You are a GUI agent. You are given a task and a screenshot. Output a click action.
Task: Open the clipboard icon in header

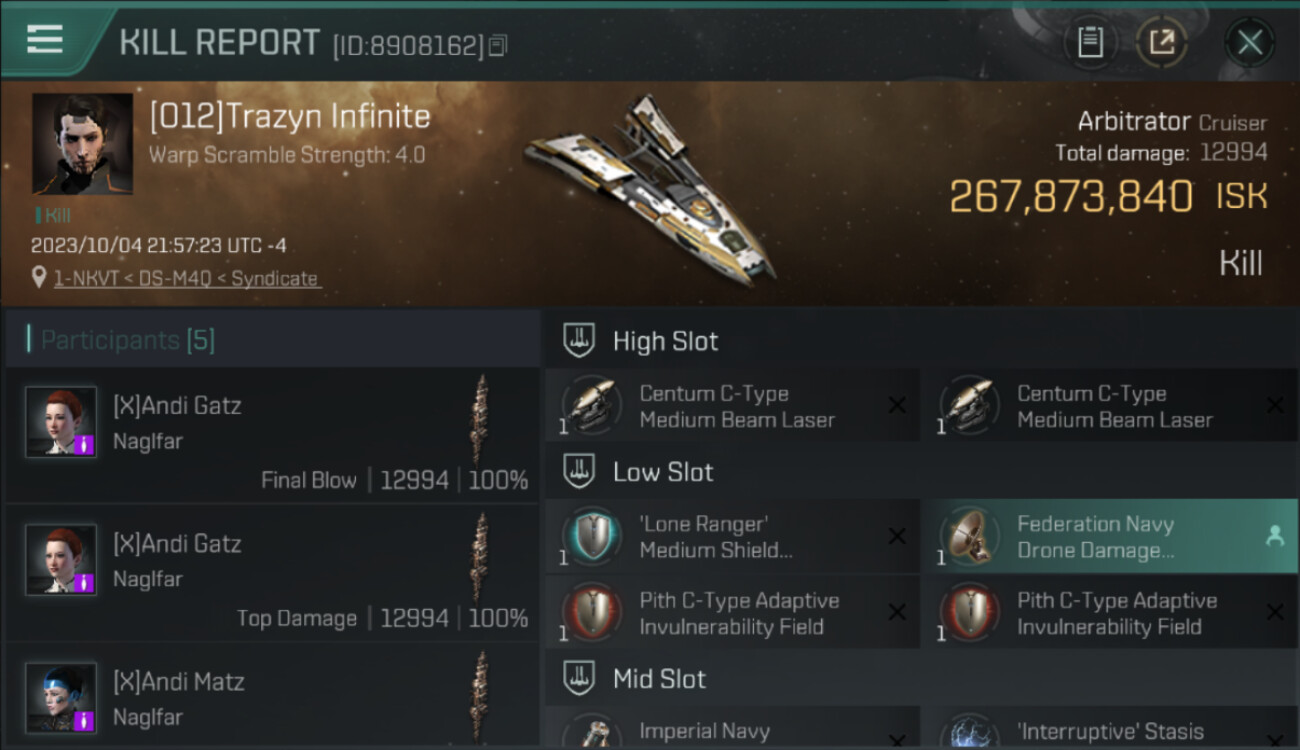pyautogui.click(x=1090, y=43)
